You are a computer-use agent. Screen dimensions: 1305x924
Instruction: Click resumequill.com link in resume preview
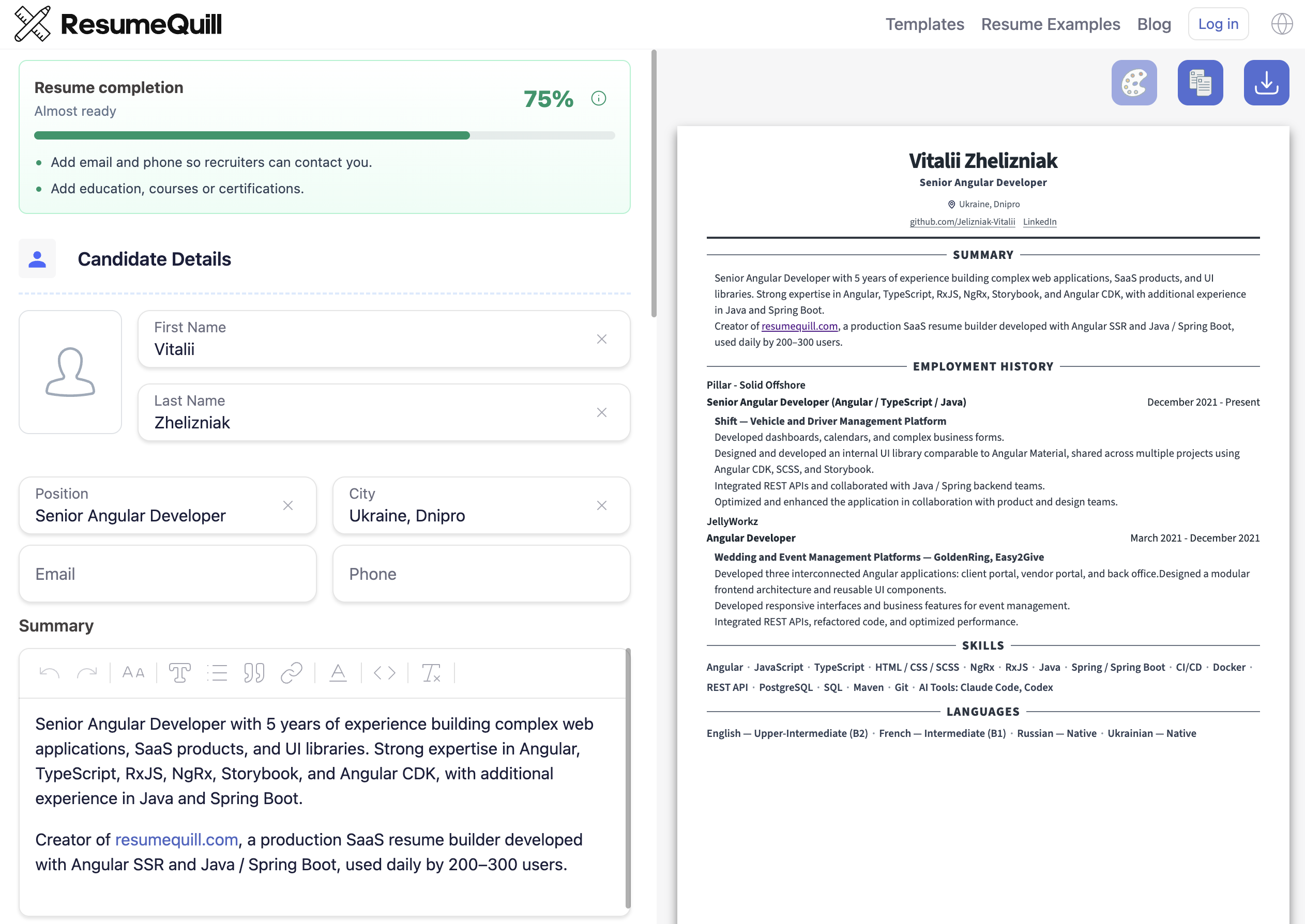(x=799, y=326)
